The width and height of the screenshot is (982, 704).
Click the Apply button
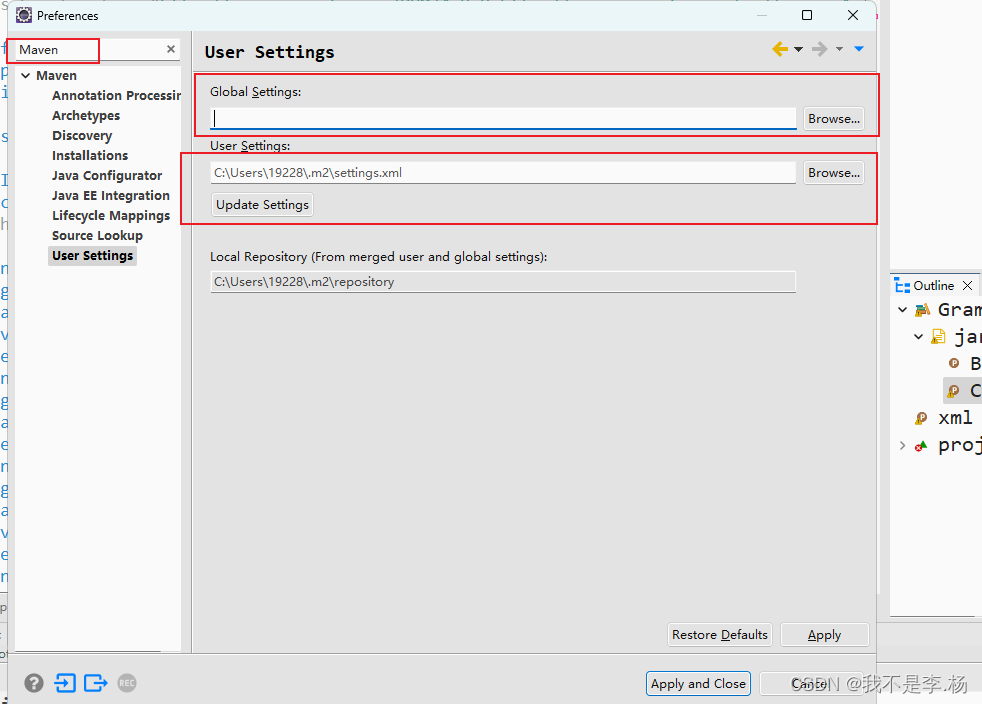point(824,634)
